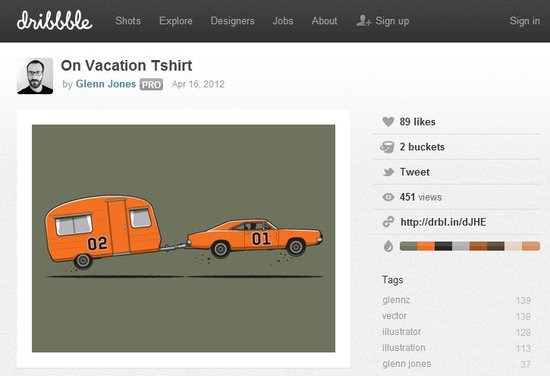Select the black palette swatch
Viewport: 550px width, 376px height.
pos(443,246)
